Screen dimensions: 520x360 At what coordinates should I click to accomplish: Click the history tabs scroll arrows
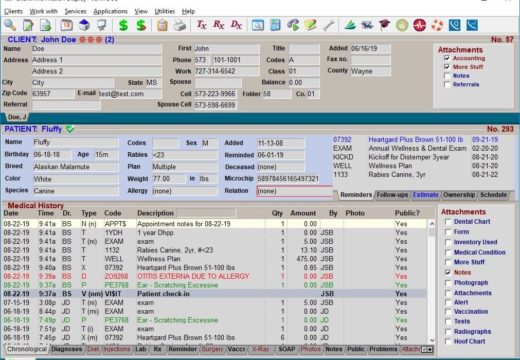[x=427, y=349]
